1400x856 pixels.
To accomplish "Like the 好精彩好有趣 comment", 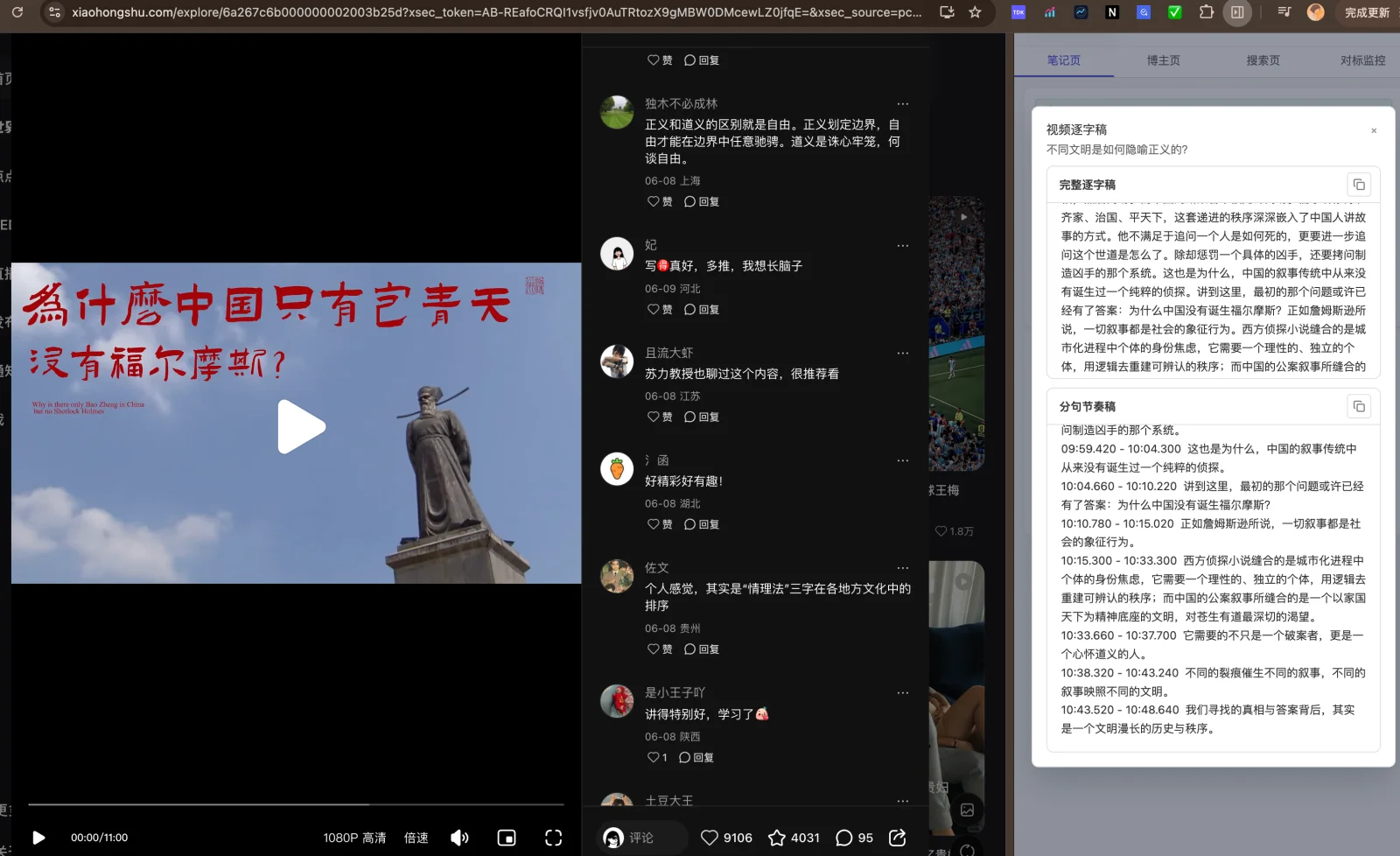I will (x=660, y=524).
